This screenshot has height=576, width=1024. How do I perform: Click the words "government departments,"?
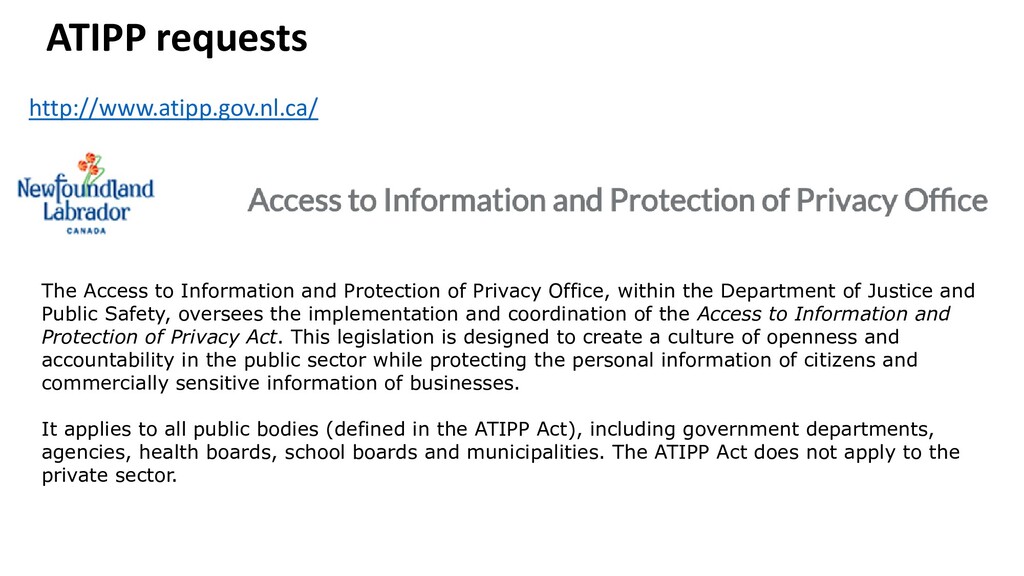pos(808,429)
